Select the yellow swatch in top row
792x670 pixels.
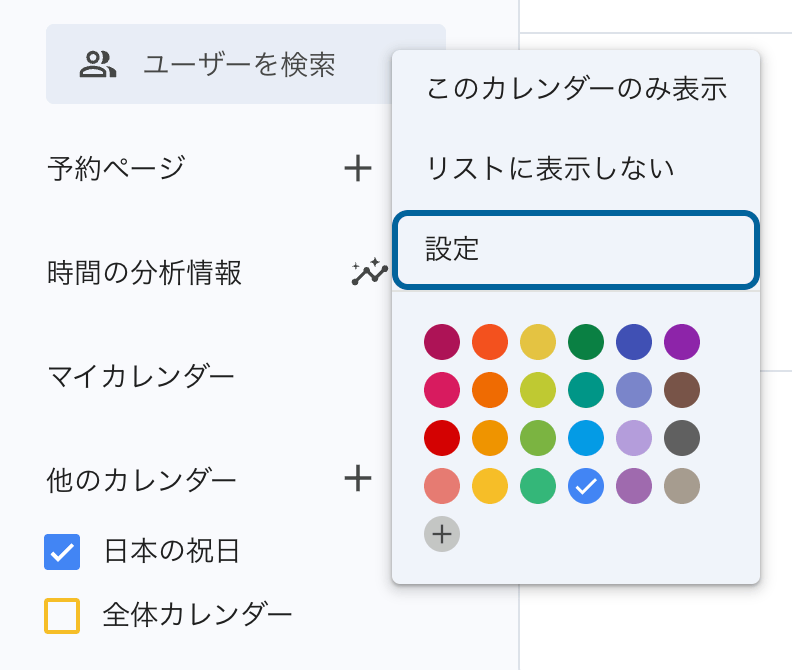[x=538, y=342]
